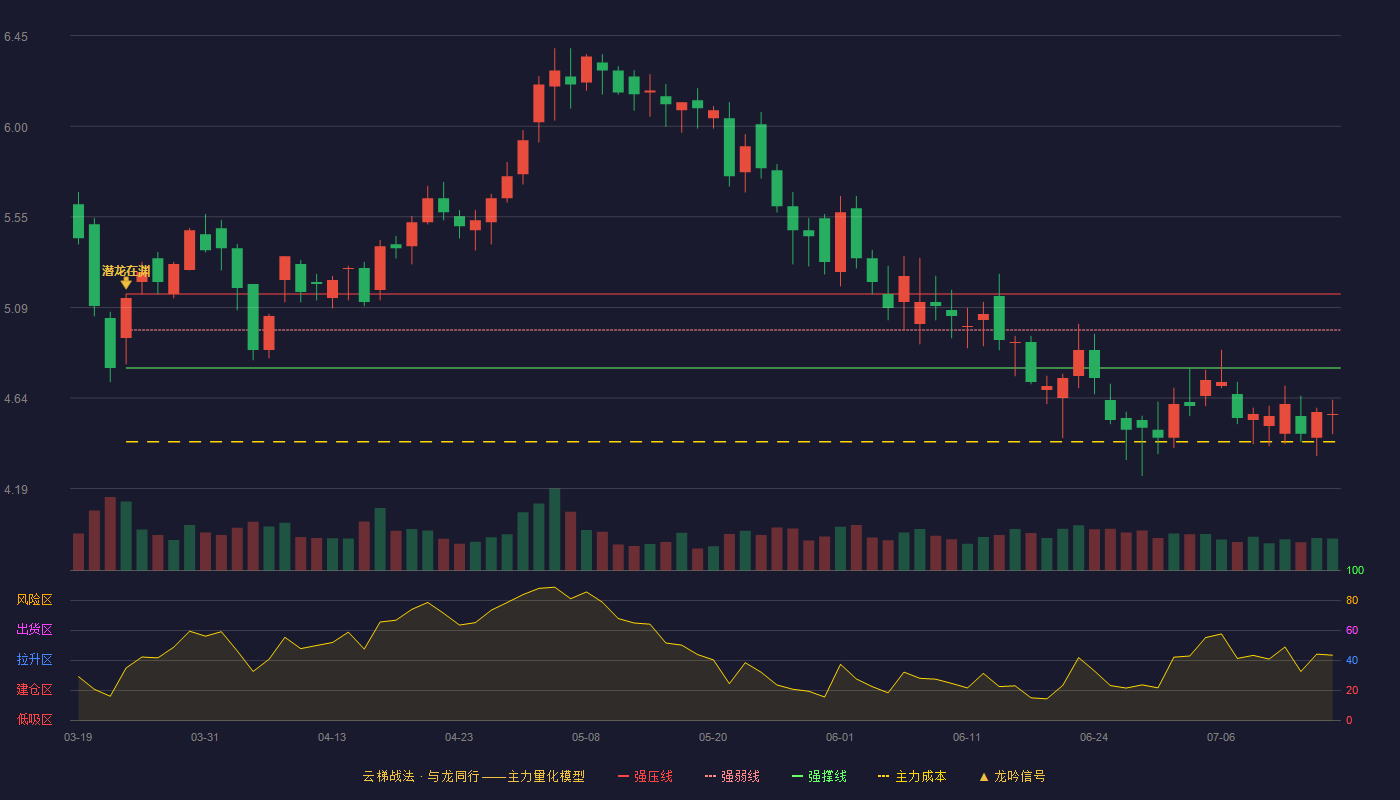Click the indicator scale value 20
This screenshot has width=1400, height=800.
(x=1352, y=690)
